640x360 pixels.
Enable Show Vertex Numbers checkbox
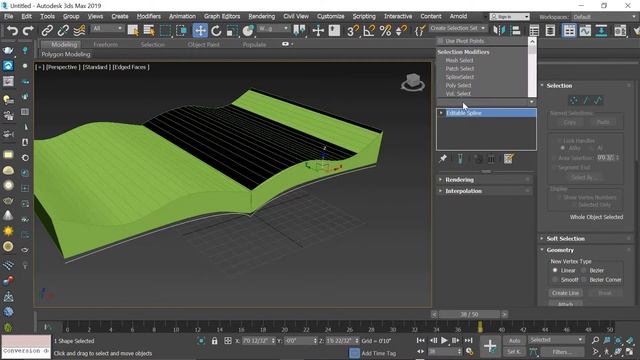[x=559, y=197]
